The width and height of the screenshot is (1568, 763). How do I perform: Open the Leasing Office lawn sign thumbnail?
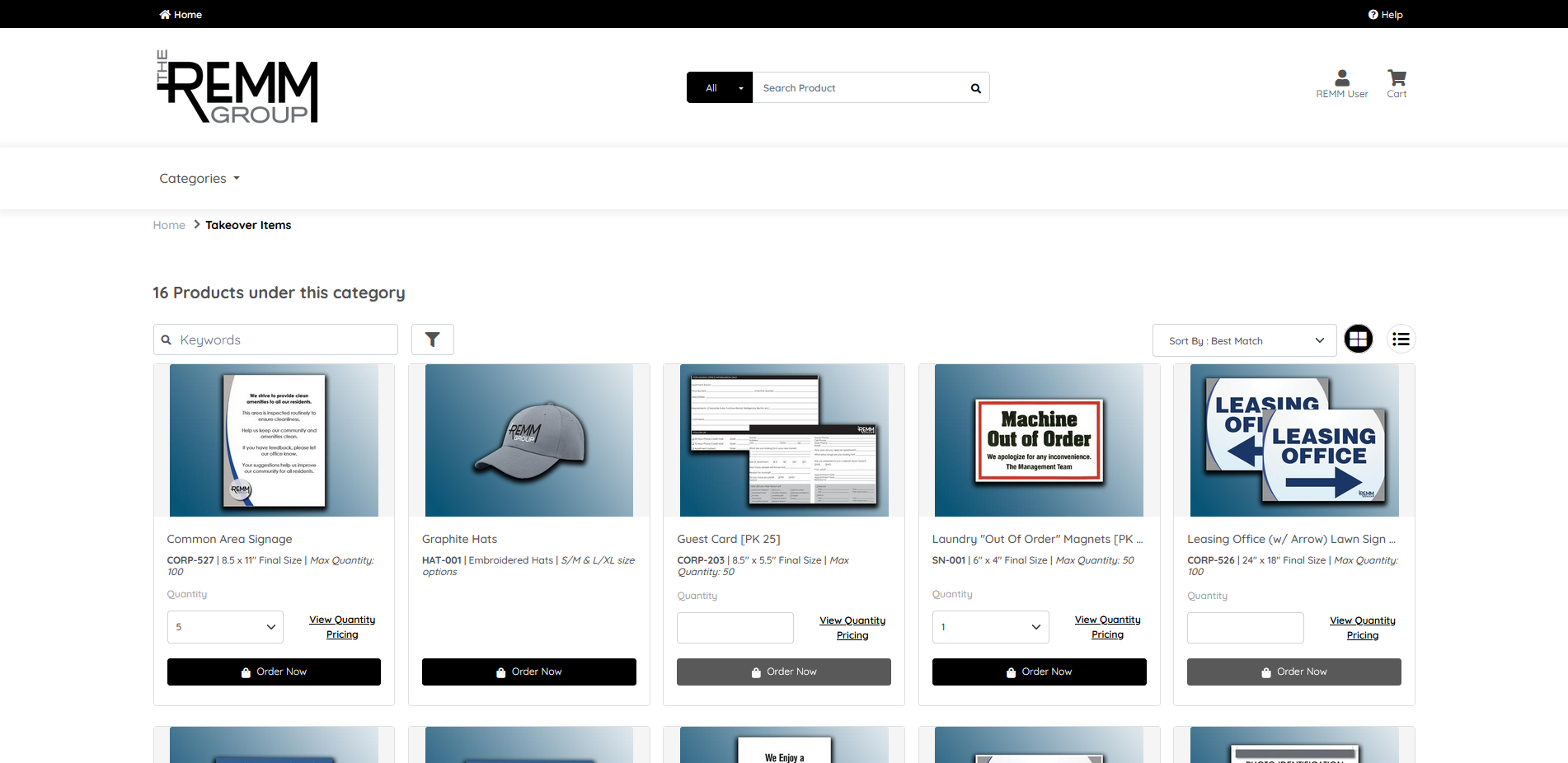point(1293,441)
